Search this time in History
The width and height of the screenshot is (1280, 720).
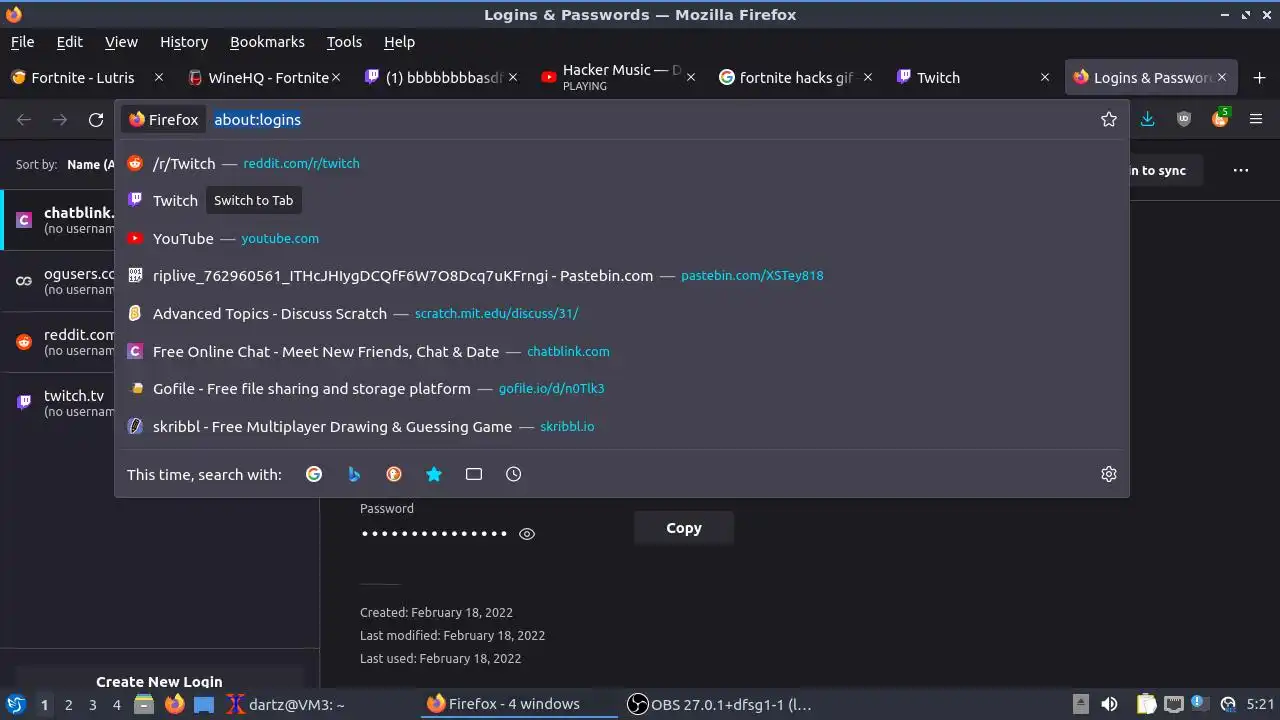[514, 474]
